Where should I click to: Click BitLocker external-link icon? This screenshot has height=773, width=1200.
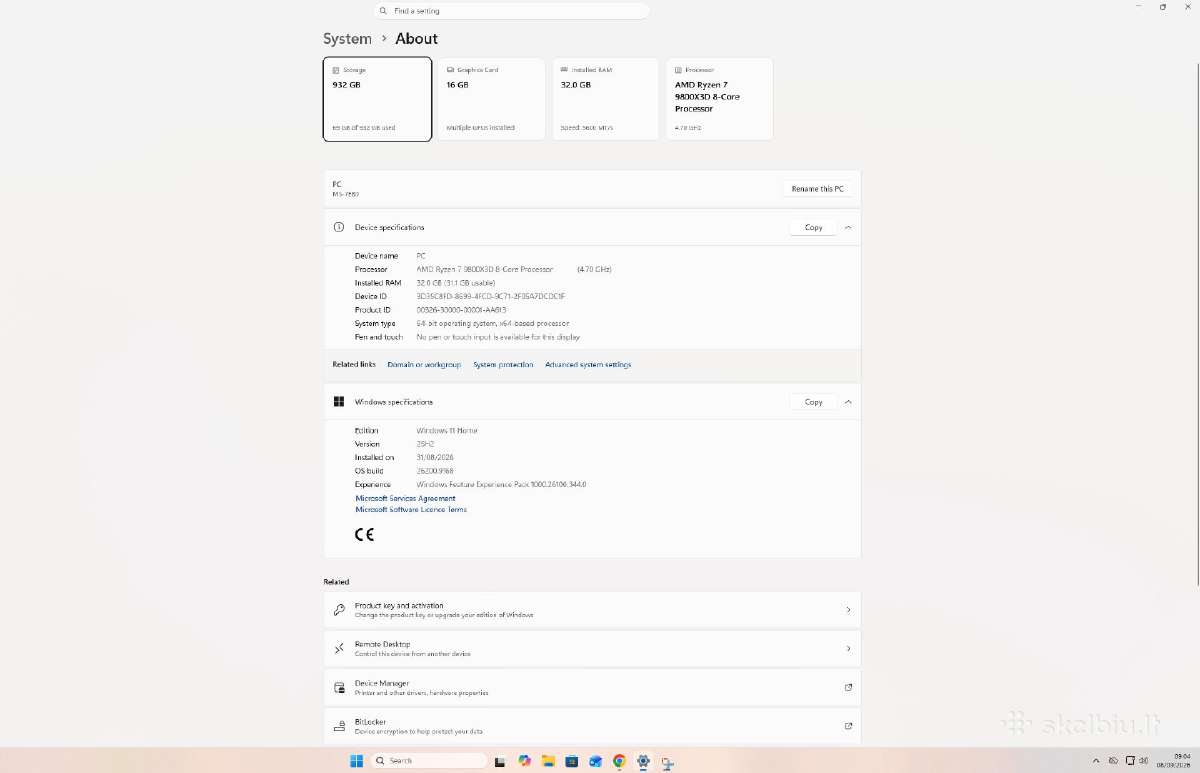click(x=848, y=726)
